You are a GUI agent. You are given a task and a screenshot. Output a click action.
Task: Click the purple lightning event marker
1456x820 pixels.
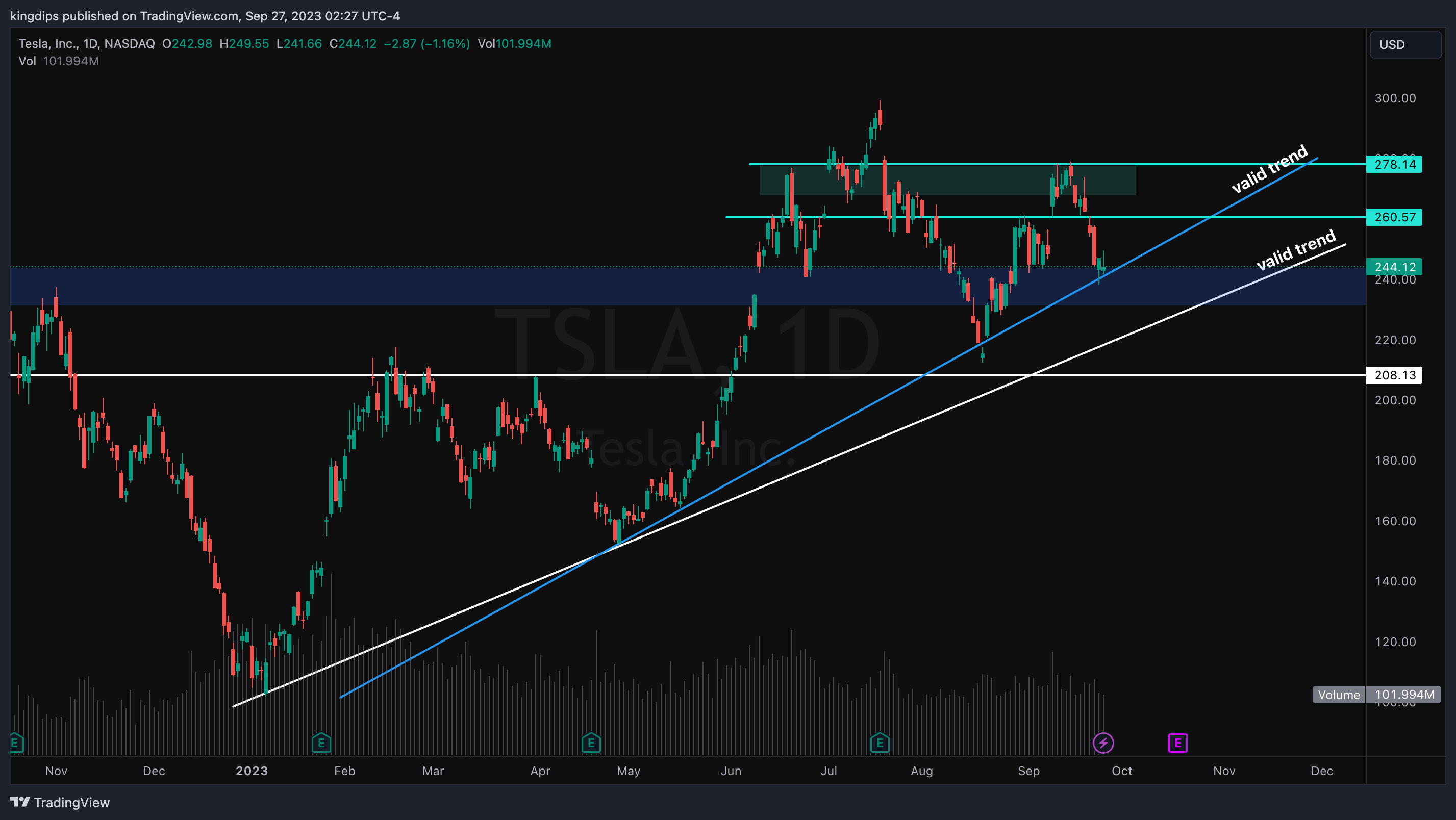(x=1103, y=742)
